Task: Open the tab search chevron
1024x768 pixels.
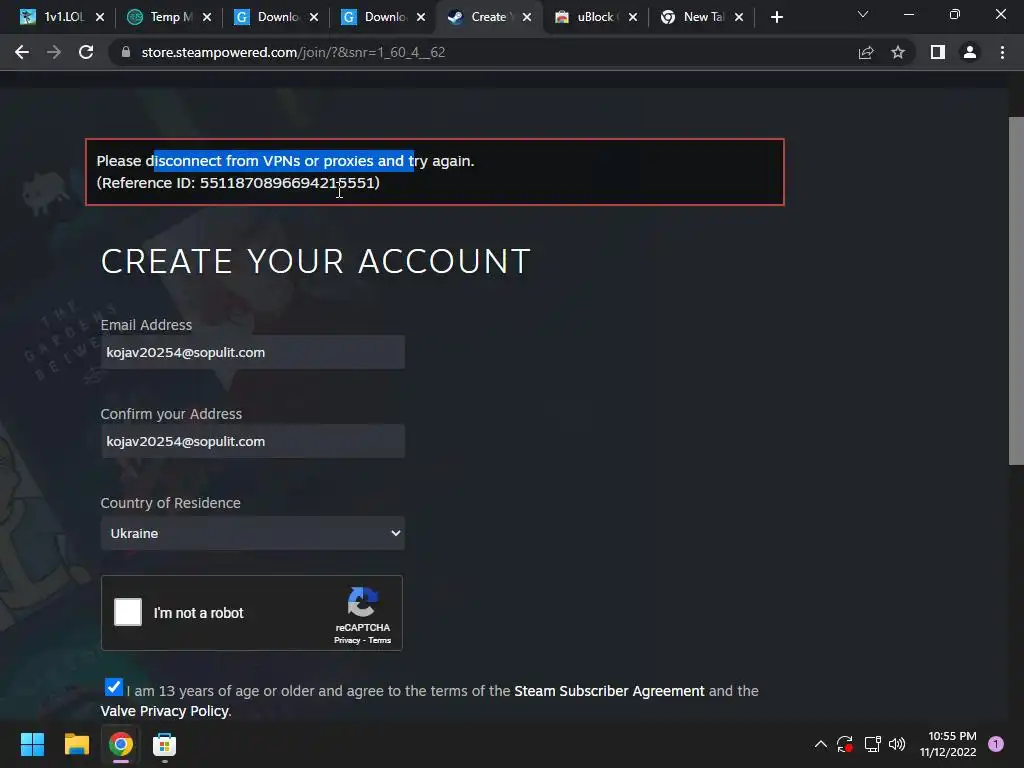Action: [863, 14]
